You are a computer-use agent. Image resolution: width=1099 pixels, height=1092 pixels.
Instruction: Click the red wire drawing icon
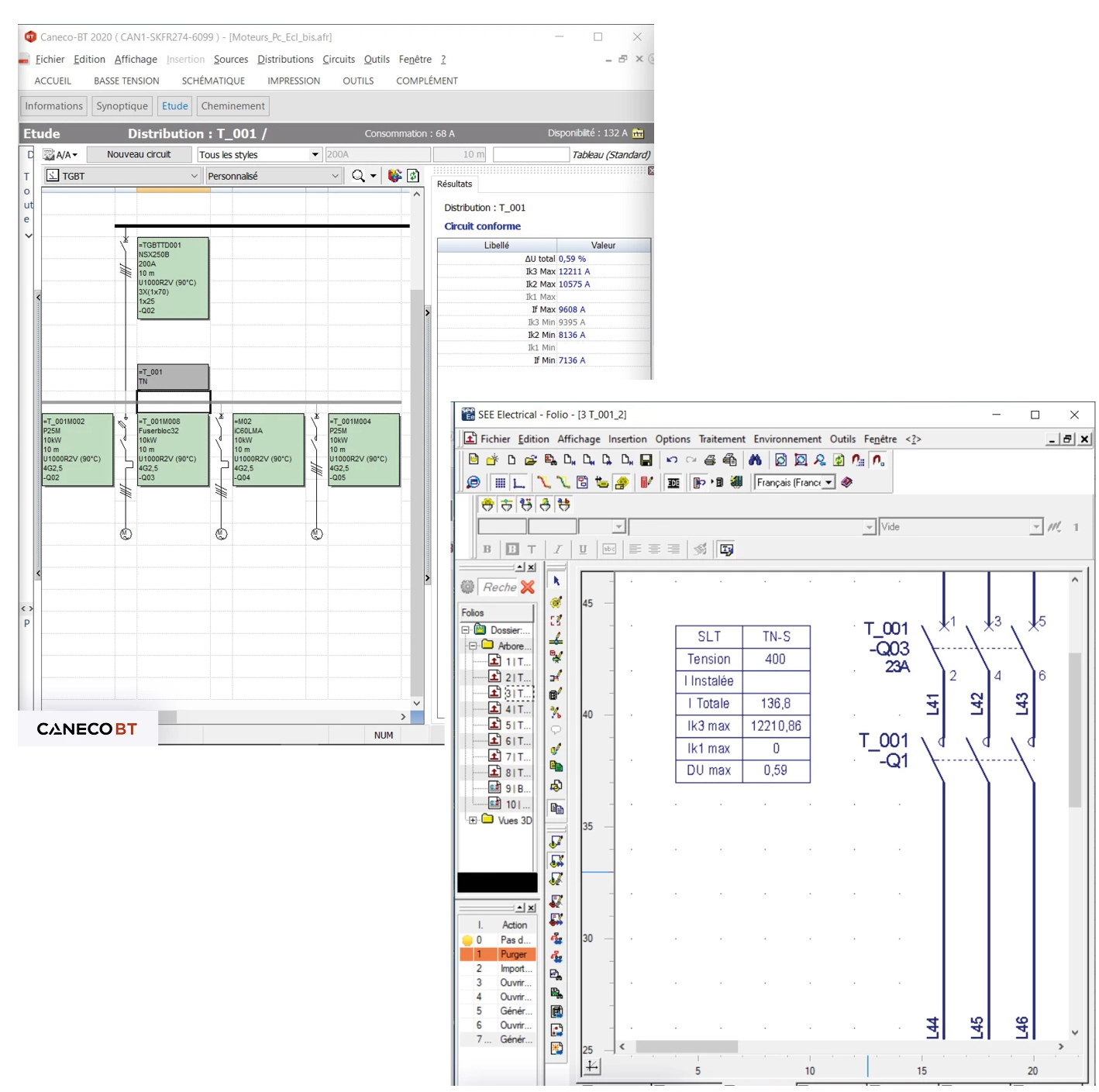pyautogui.click(x=543, y=483)
